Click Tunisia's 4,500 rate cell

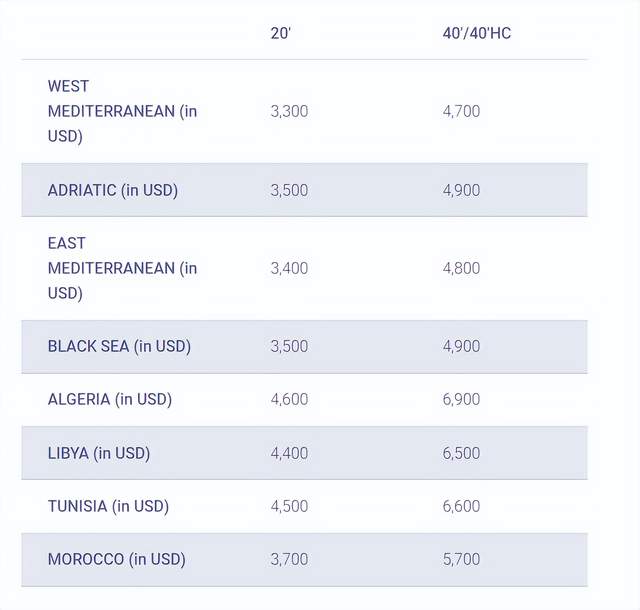(x=289, y=506)
